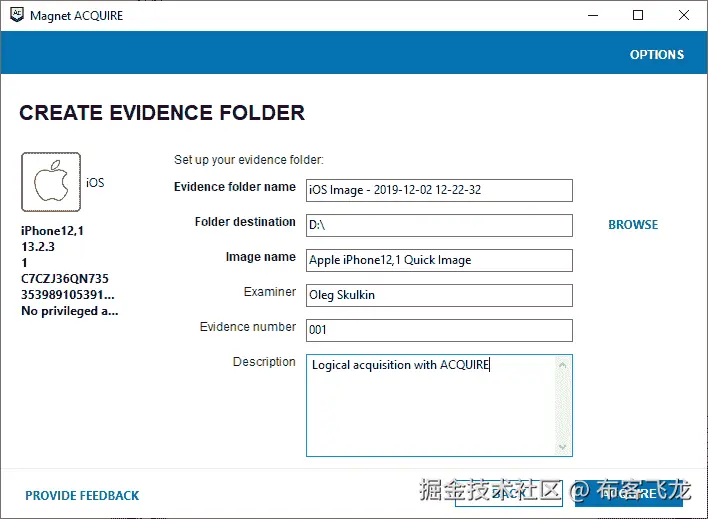Maximize the Magnet ACQUIRE window
Image resolution: width=708 pixels, height=519 pixels.
[x=638, y=15]
